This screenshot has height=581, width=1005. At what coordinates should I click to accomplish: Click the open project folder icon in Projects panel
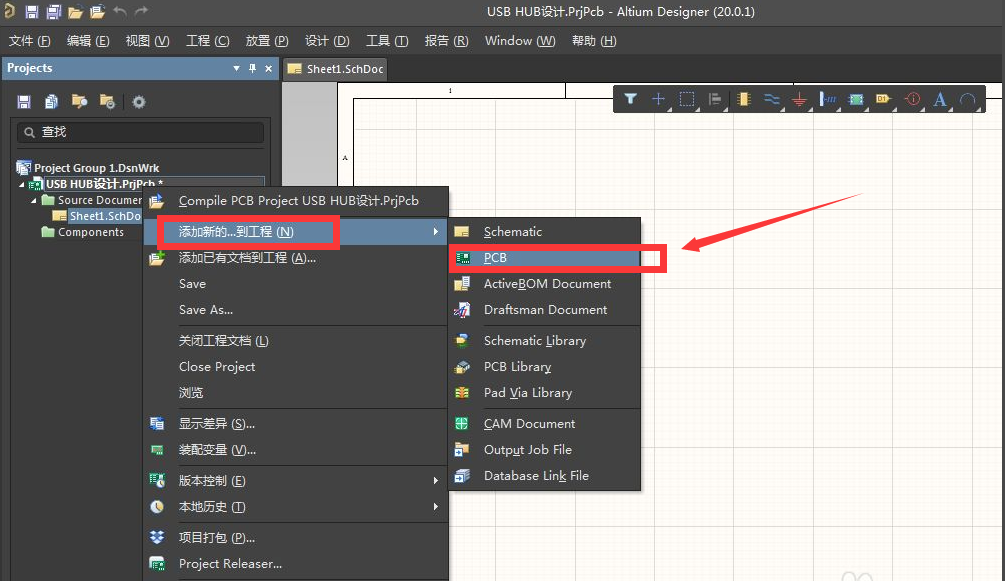click(x=79, y=101)
